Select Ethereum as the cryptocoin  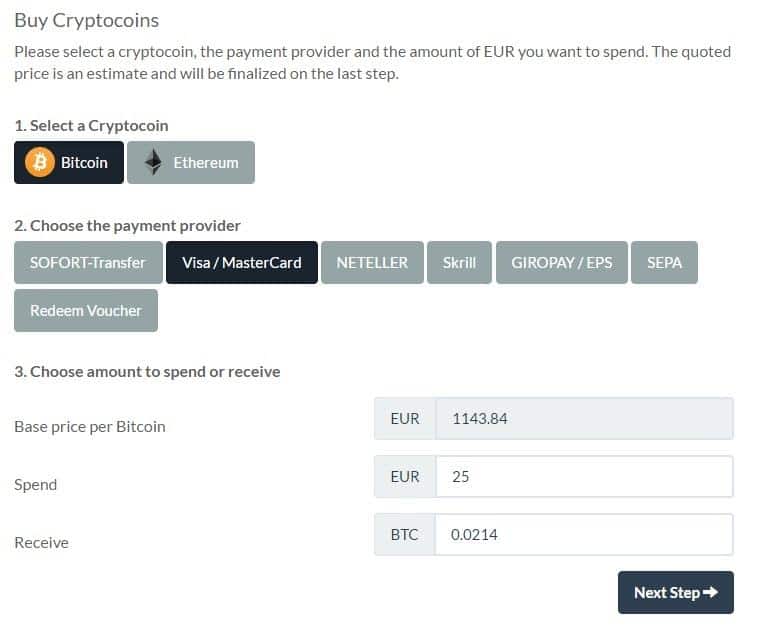[x=191, y=162]
